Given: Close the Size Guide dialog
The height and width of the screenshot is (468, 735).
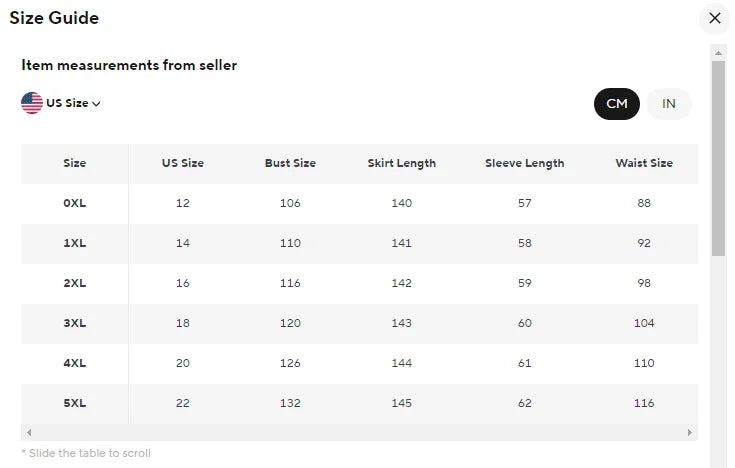Looking at the screenshot, I should tap(714, 18).
